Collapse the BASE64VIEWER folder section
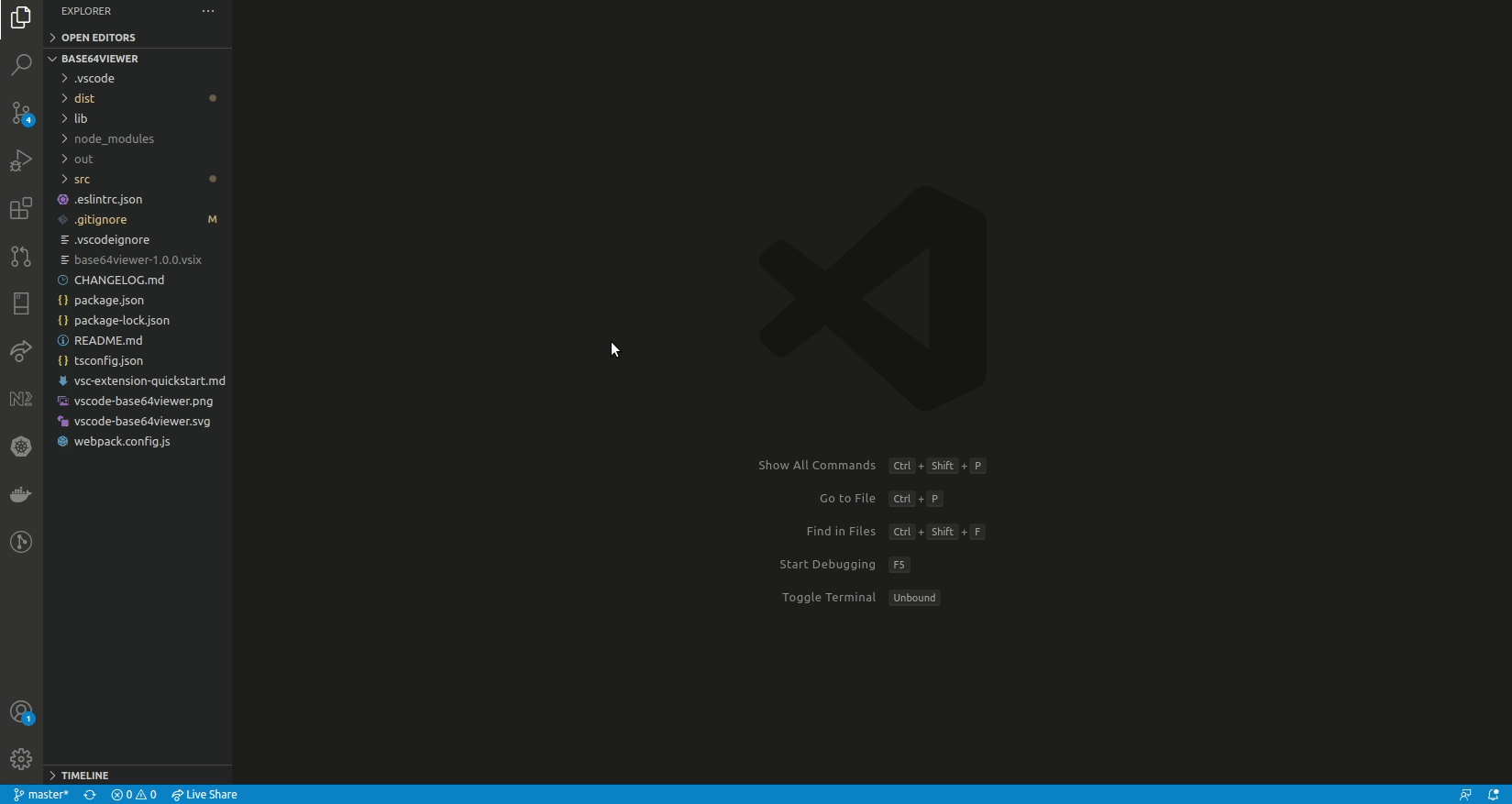Screen dimensions: 1512x804 [138, 58]
